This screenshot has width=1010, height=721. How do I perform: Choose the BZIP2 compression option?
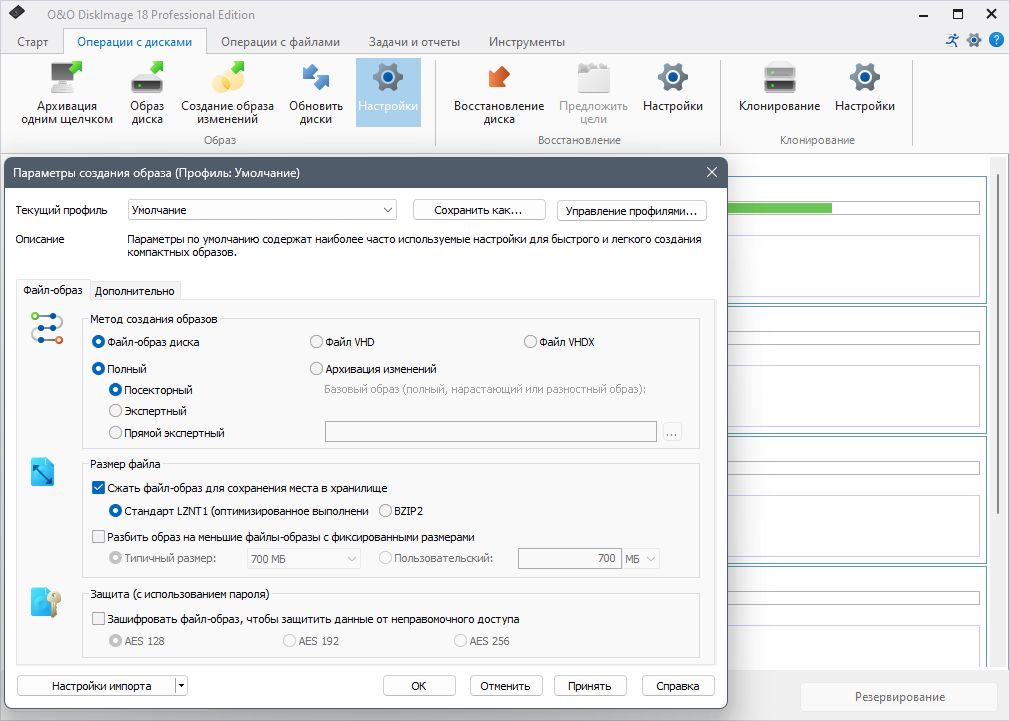click(x=385, y=510)
